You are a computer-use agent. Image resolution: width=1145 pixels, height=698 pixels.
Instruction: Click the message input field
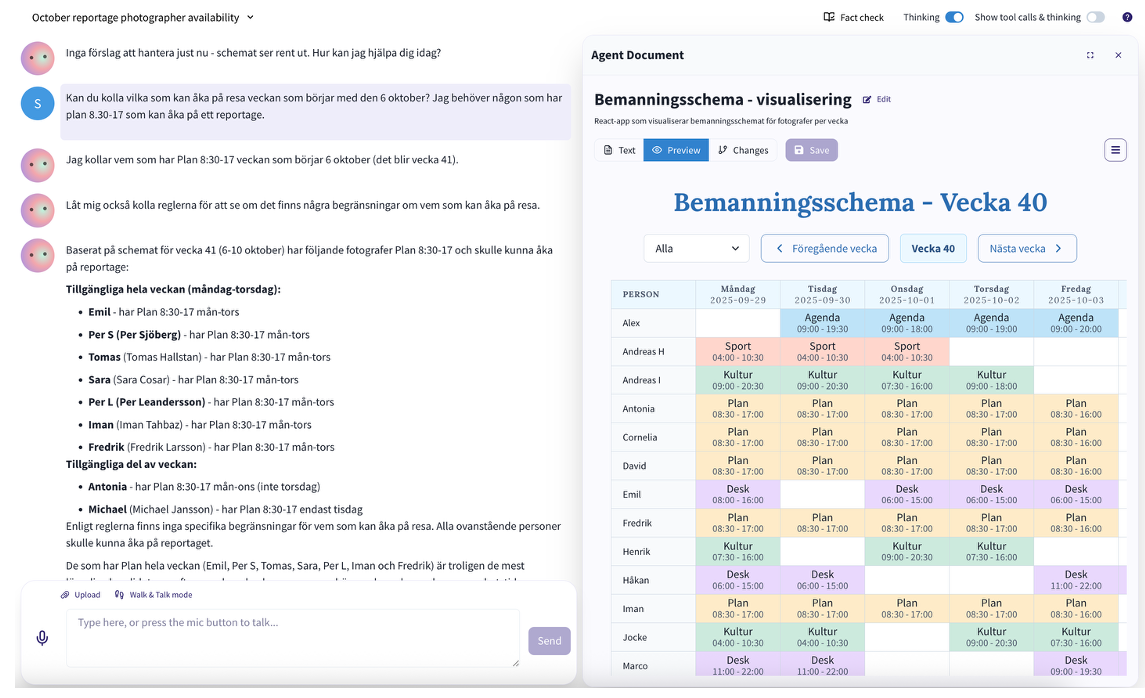pos(290,638)
